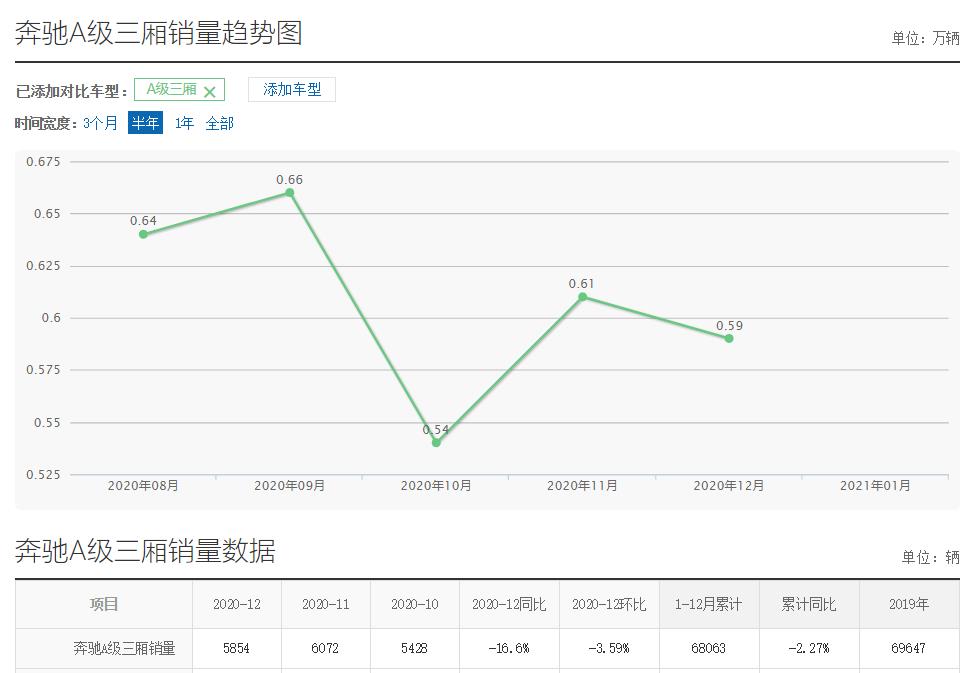Click the 69647 cell for 2019

pyautogui.click(x=908, y=648)
